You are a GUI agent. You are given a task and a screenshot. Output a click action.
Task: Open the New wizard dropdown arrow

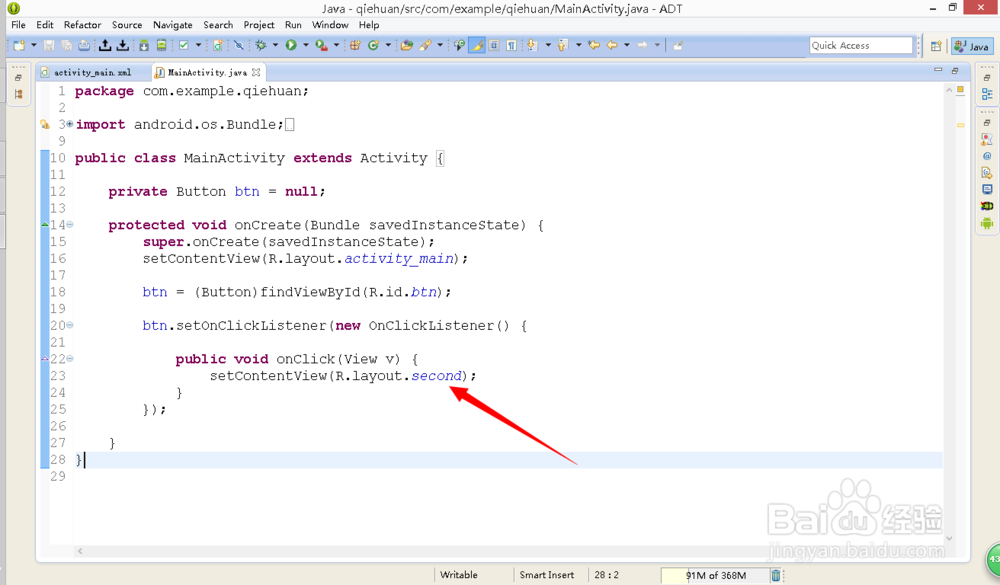[34, 45]
